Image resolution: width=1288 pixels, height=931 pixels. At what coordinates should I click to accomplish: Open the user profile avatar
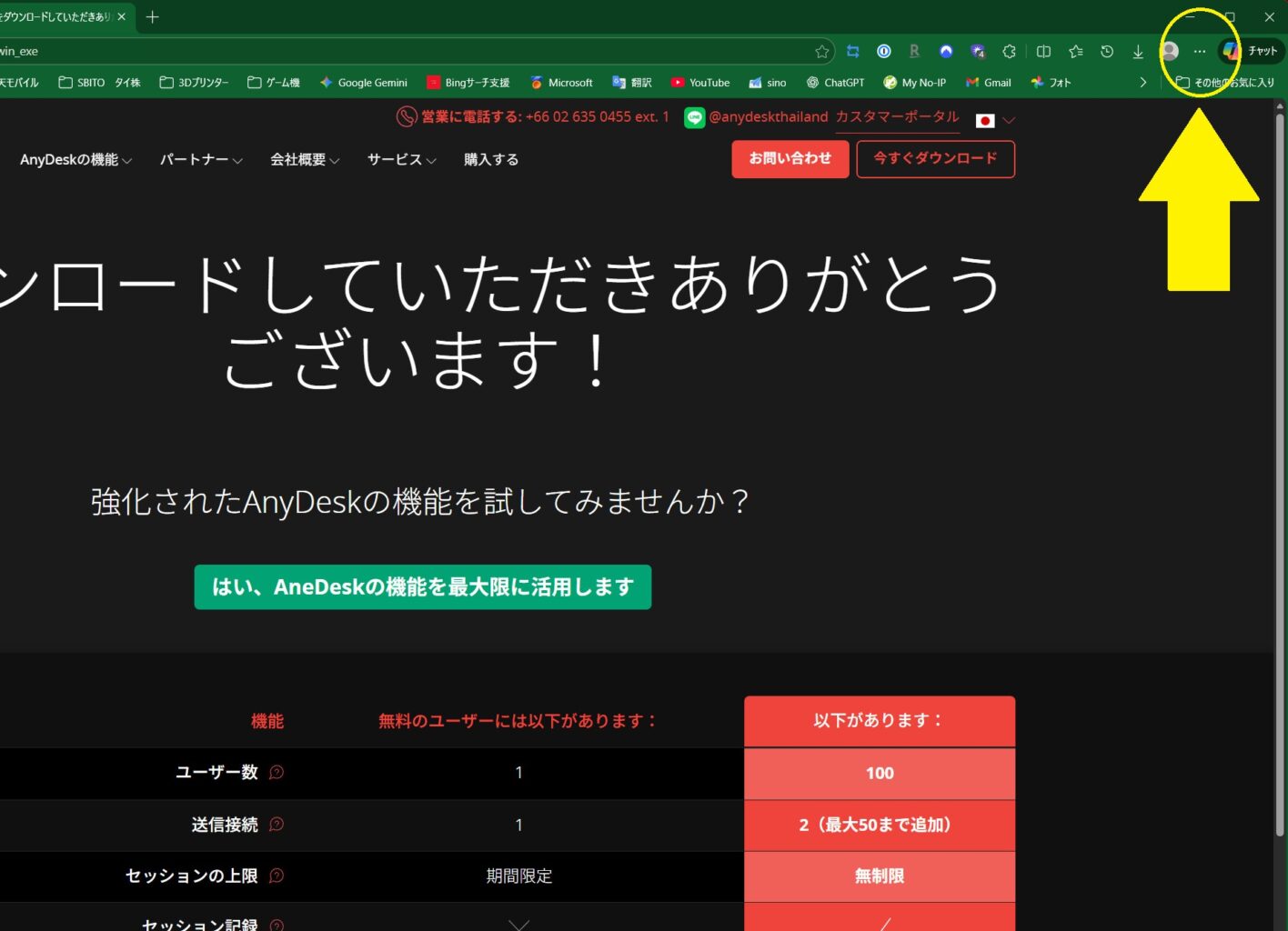1171,52
